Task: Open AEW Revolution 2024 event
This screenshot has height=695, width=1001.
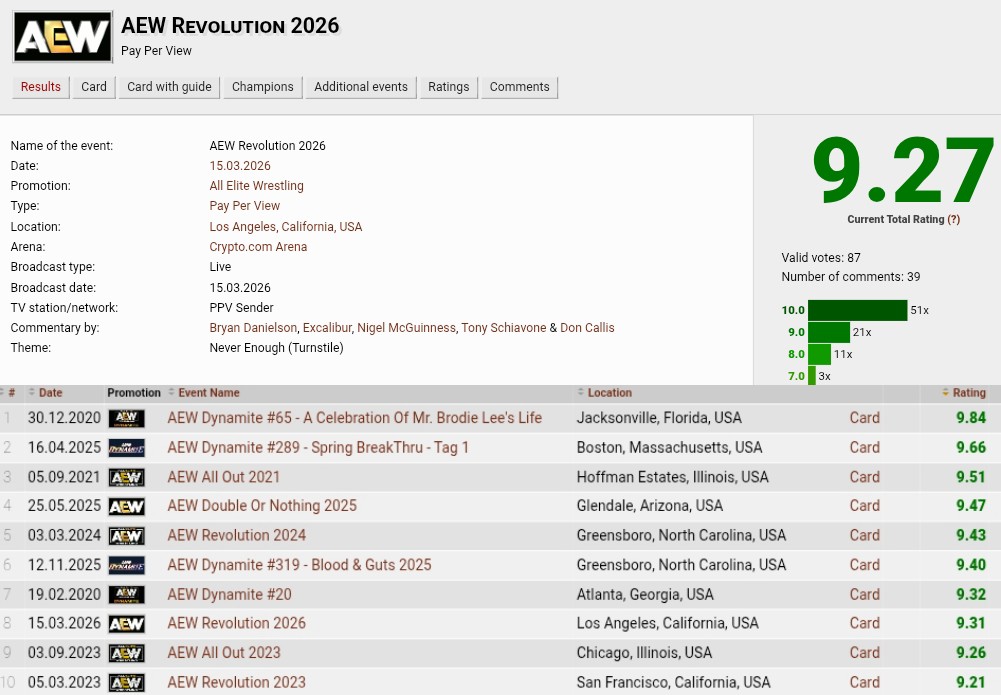Action: (x=236, y=535)
